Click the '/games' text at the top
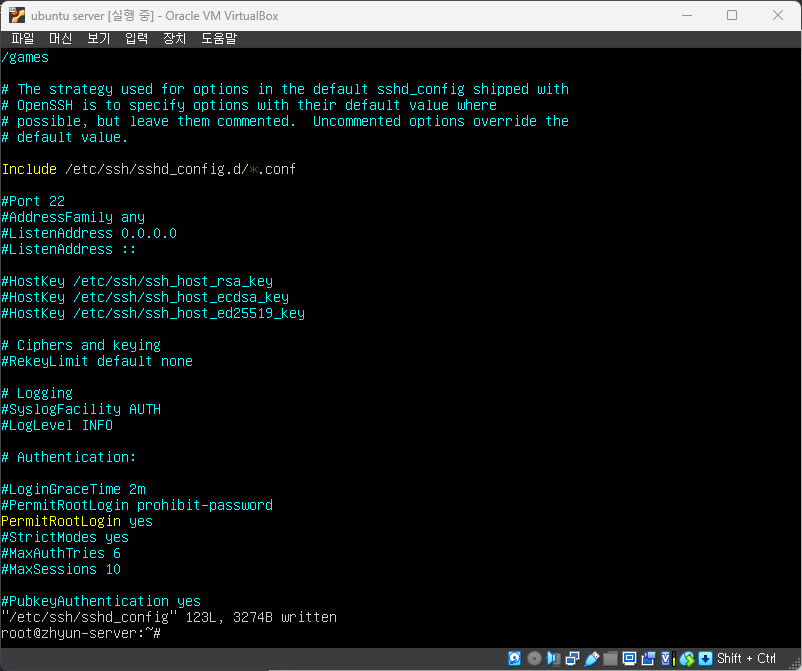 (25, 57)
